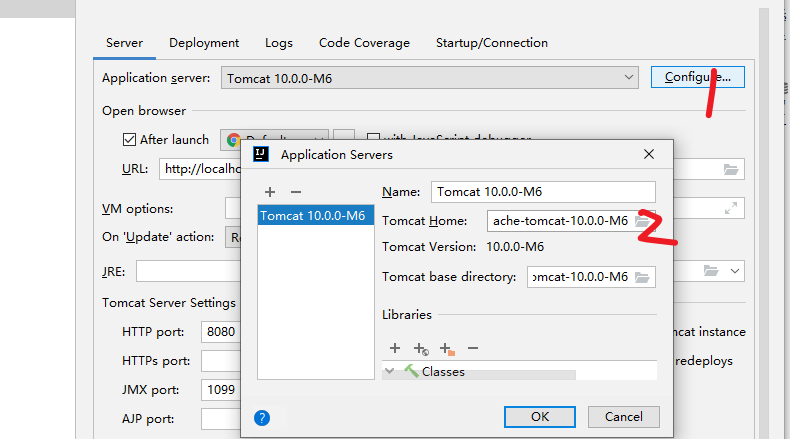This screenshot has width=790, height=439.
Task: Click the add library from URL icon
Action: [421, 349]
